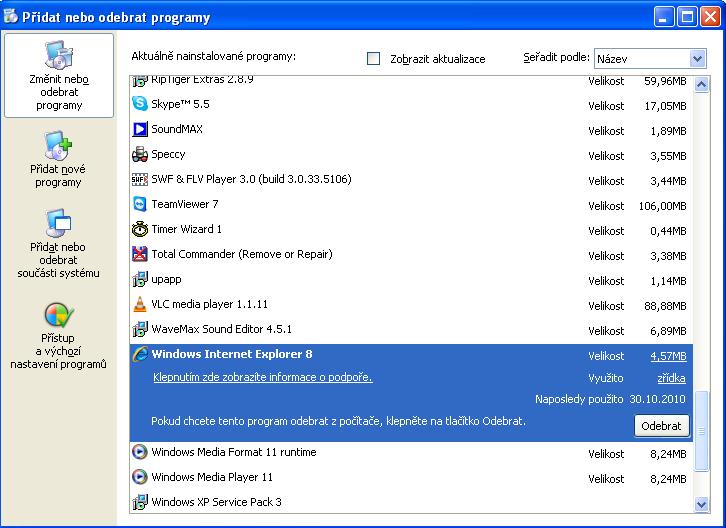Click the Total Commander icon

139,254
